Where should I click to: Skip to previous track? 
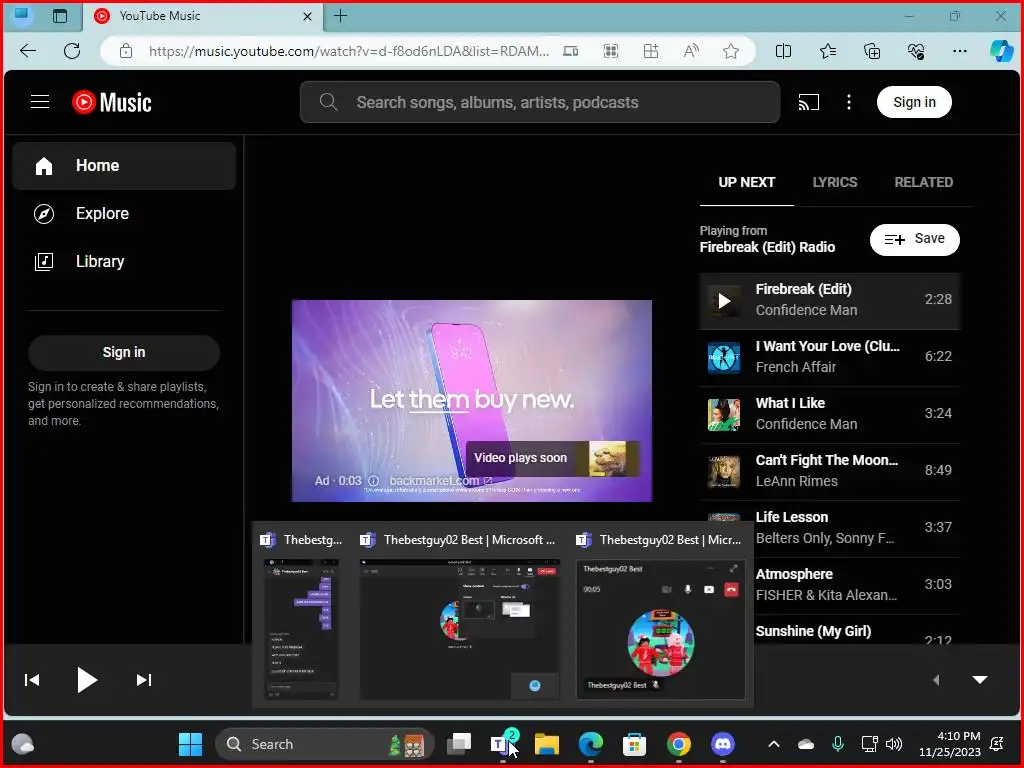[32, 680]
